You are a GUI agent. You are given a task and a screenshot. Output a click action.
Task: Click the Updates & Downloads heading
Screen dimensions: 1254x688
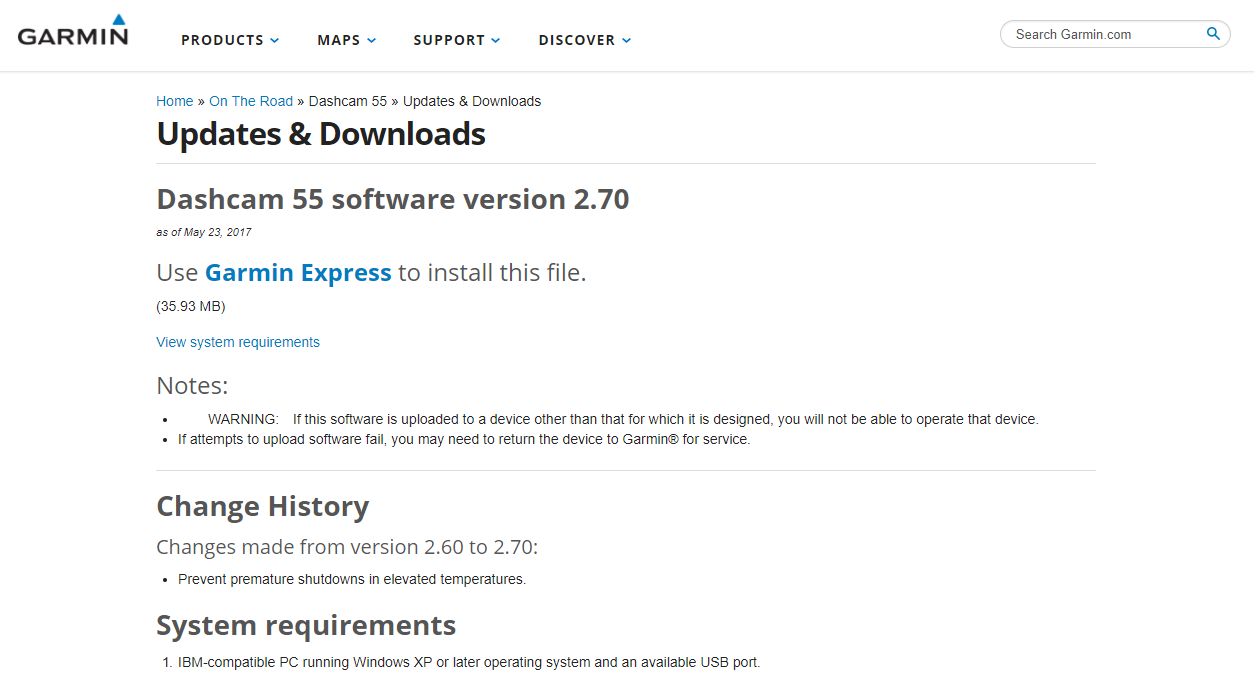click(321, 134)
